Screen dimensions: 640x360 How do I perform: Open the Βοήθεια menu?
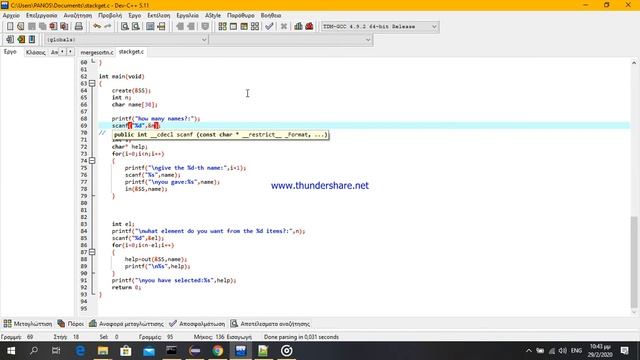[x=271, y=16]
